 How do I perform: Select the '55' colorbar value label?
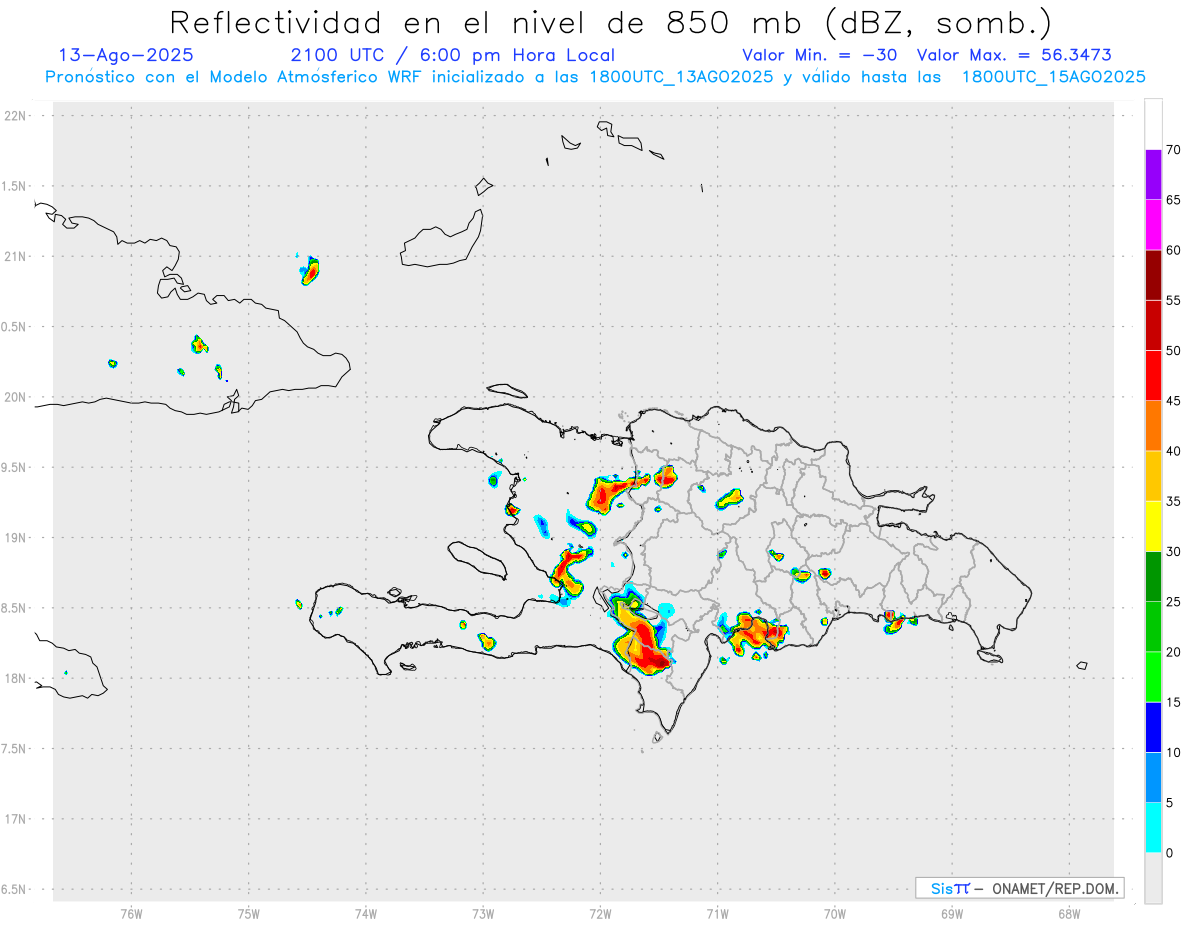point(1173,300)
